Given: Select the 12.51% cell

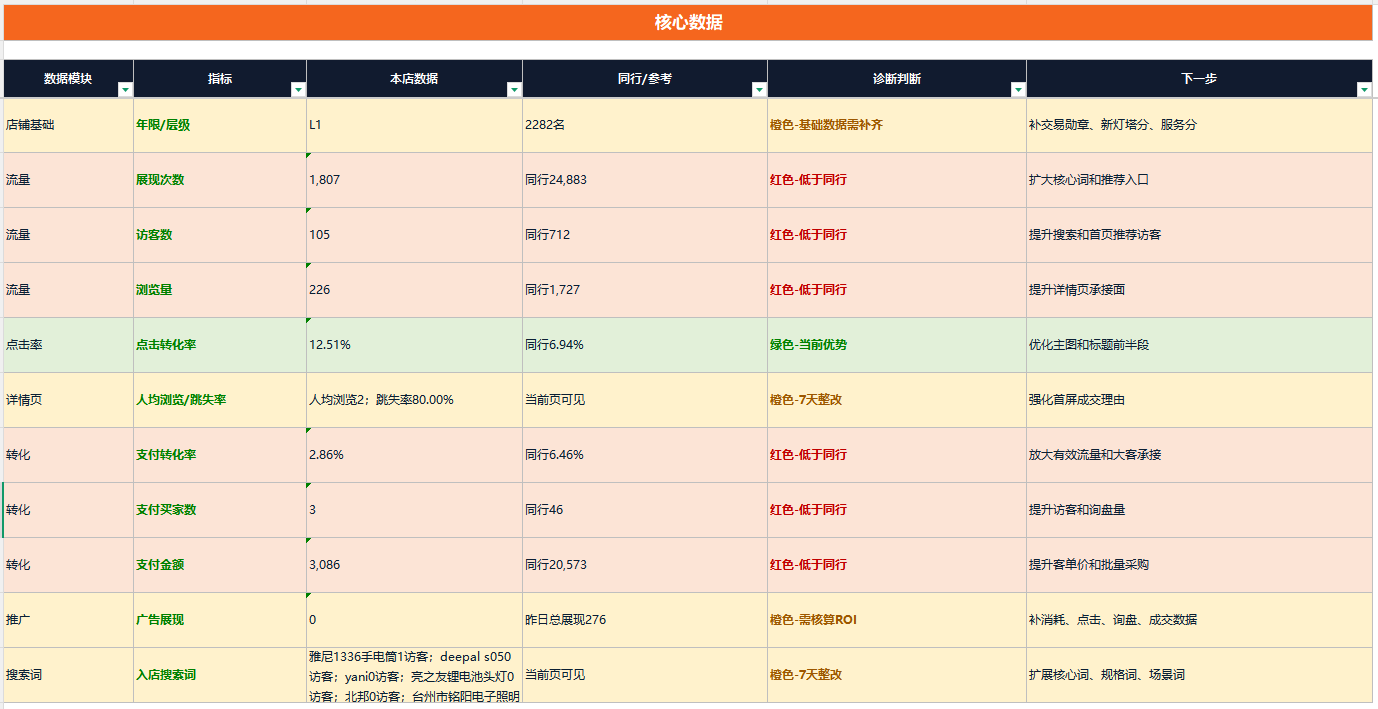Looking at the screenshot, I should click(x=414, y=346).
